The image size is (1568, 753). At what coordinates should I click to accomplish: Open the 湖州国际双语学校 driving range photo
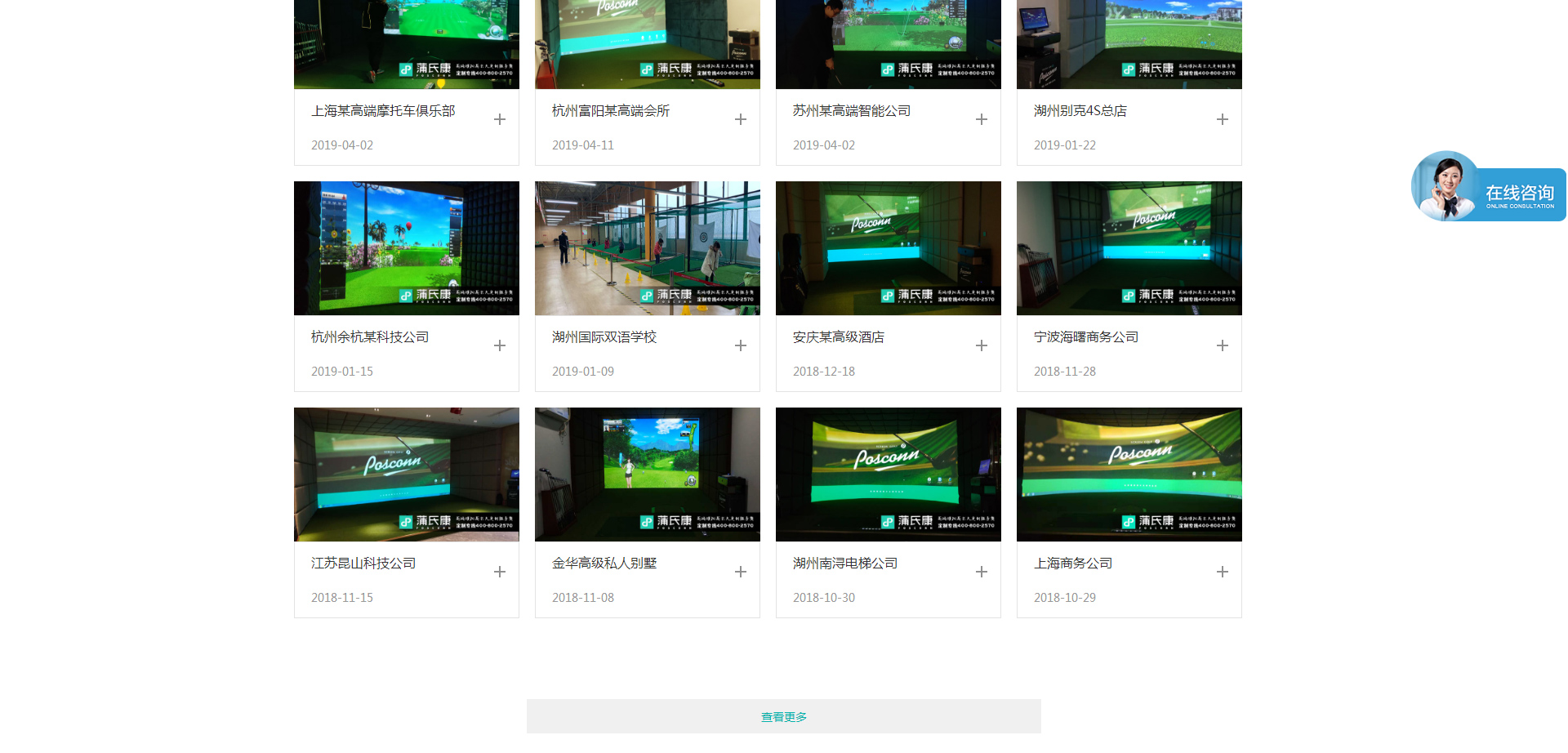(x=647, y=248)
